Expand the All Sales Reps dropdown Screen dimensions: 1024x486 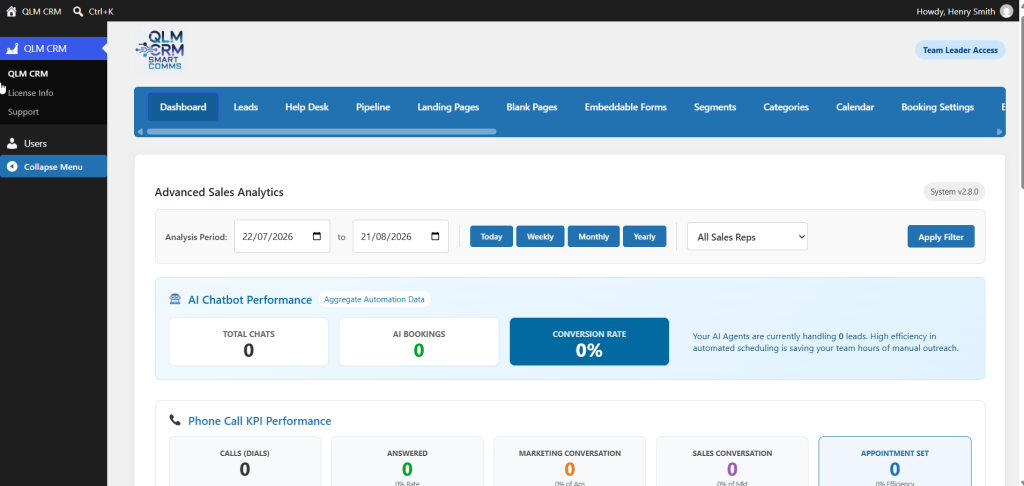pos(747,236)
